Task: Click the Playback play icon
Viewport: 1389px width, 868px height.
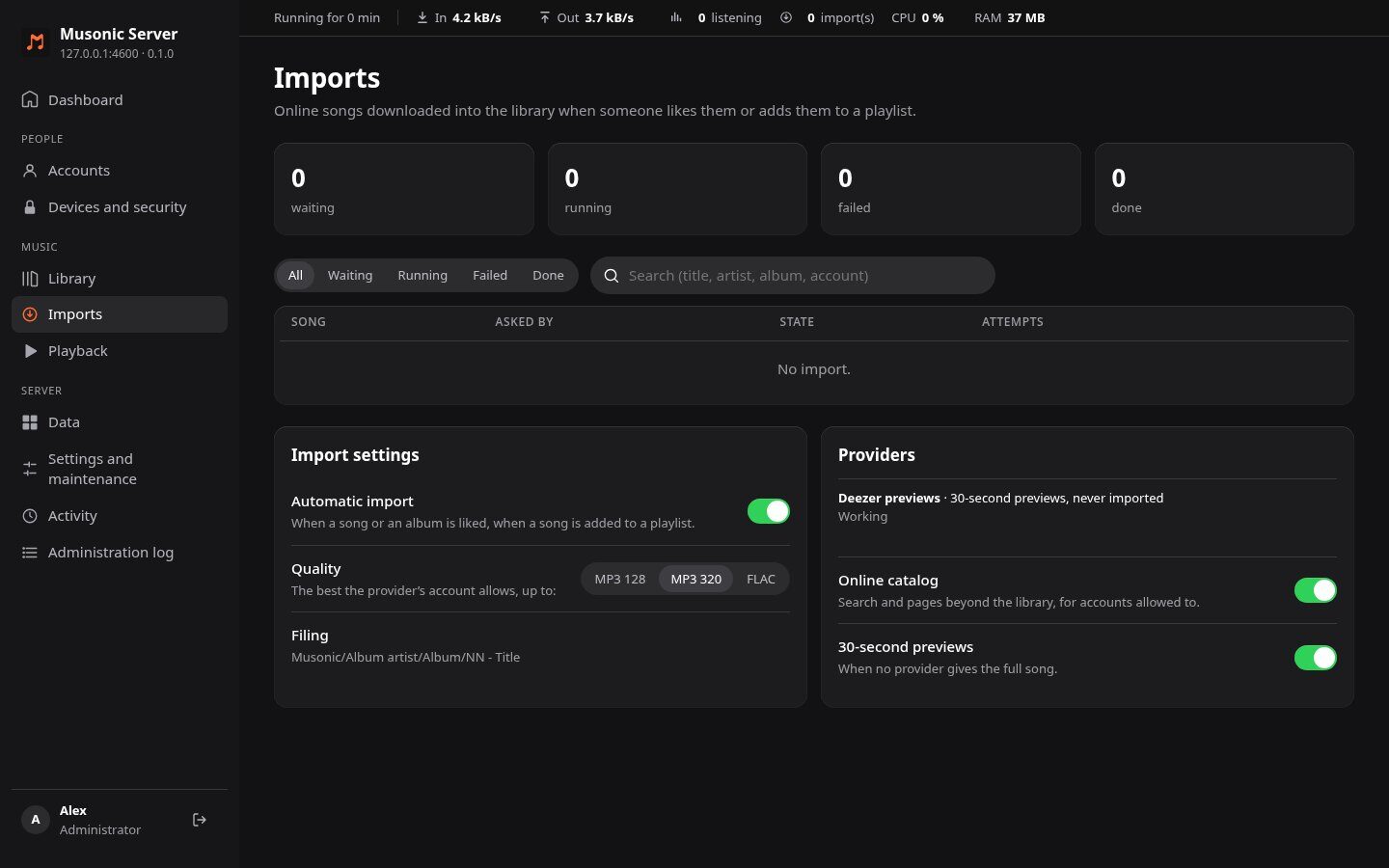Action: pos(30,351)
